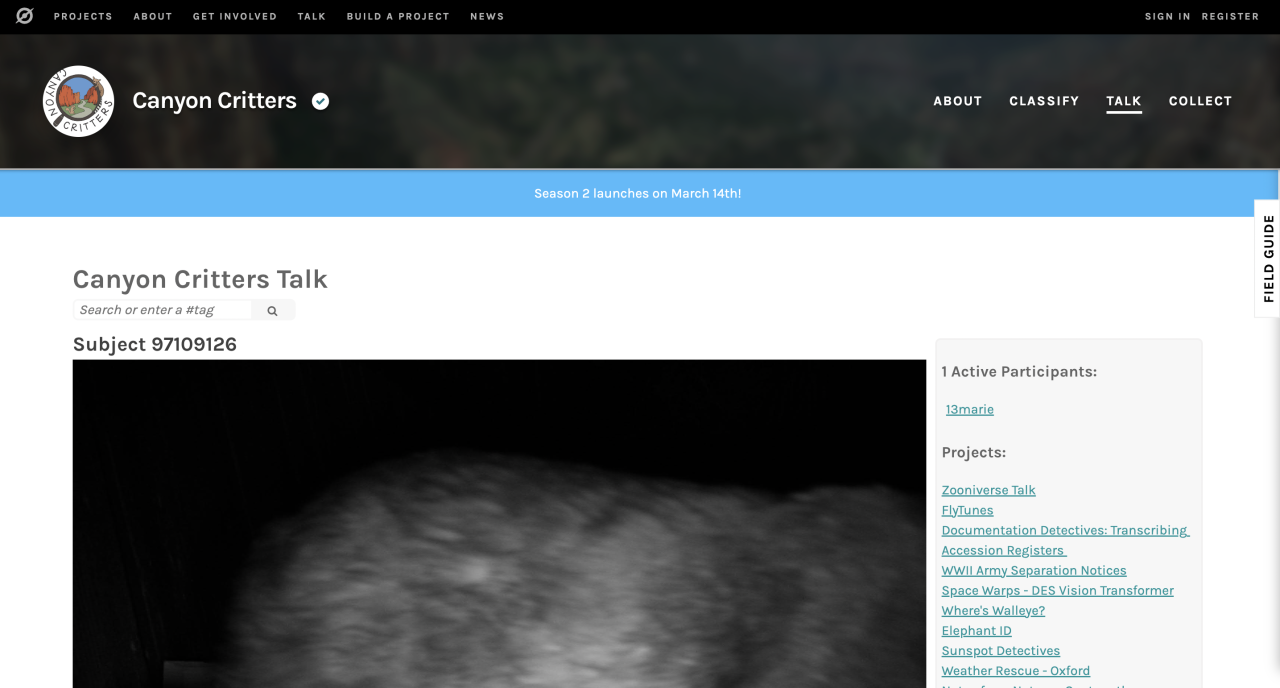Open participant 13marie's profile

pyautogui.click(x=970, y=410)
